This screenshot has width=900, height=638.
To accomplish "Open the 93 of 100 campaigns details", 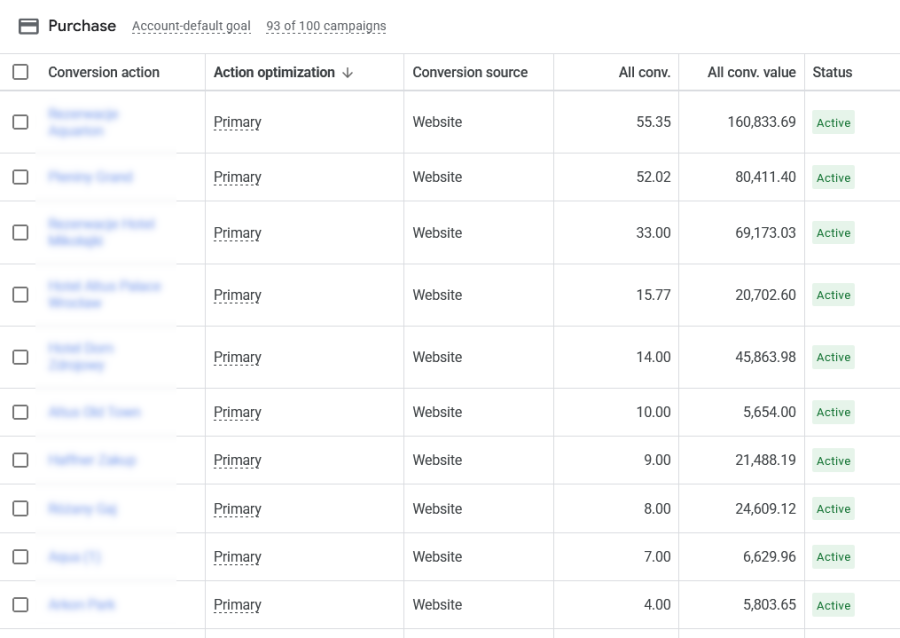I will tap(326, 26).
